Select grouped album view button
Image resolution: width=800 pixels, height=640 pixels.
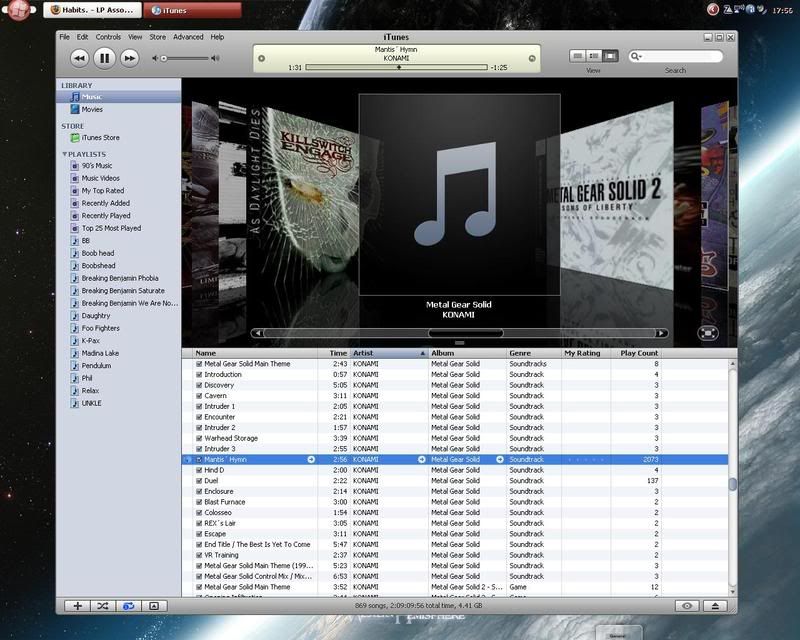pos(594,56)
